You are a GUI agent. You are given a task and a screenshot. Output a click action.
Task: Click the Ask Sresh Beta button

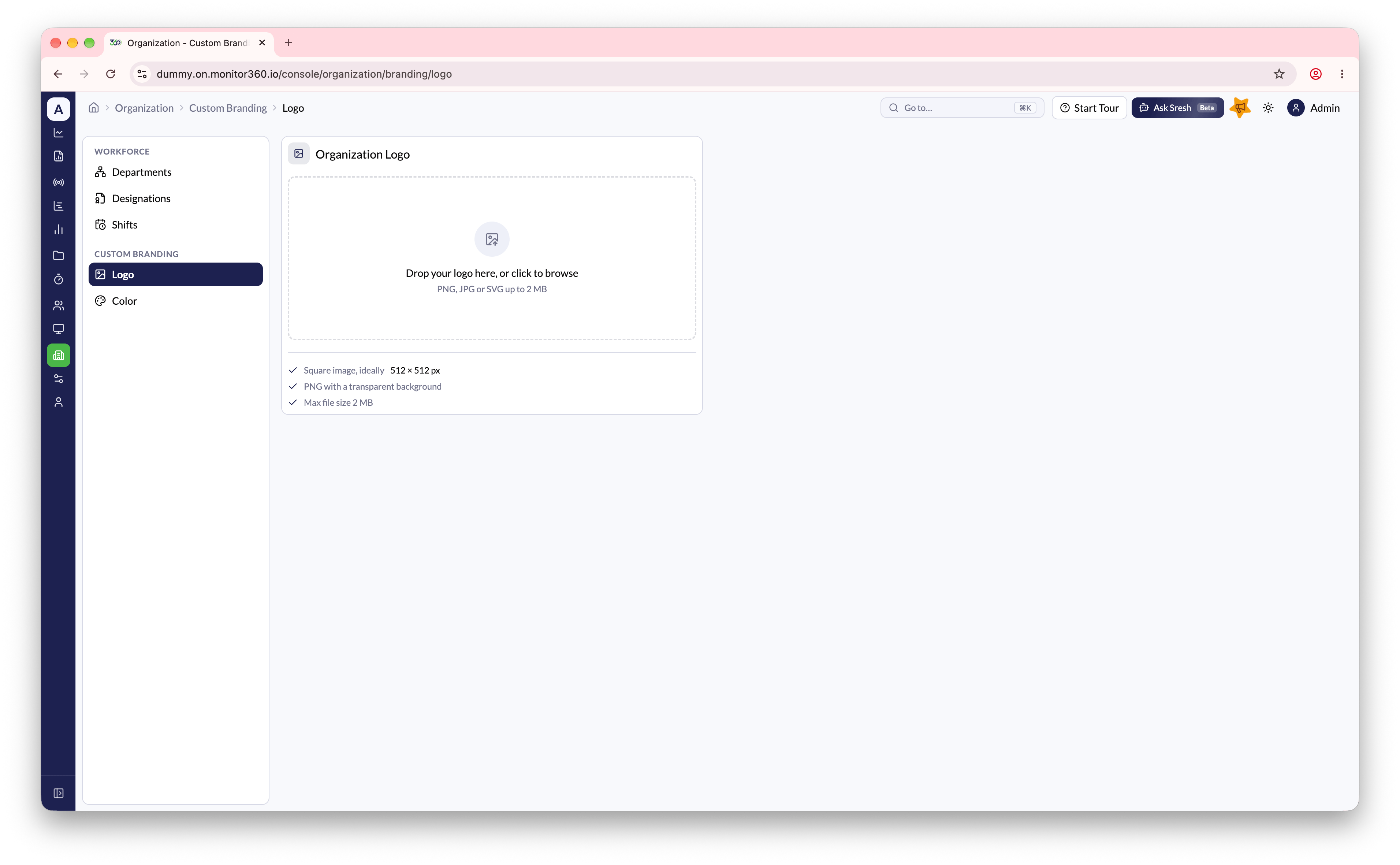pyautogui.click(x=1177, y=108)
